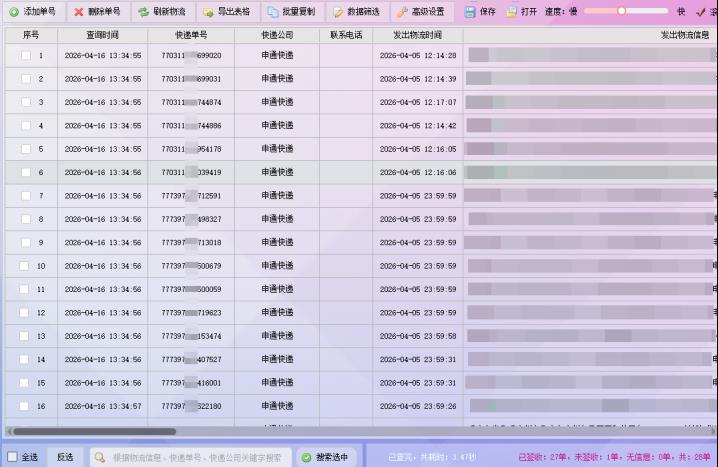Click the 批量复制 batch copy icon

tap(272, 12)
